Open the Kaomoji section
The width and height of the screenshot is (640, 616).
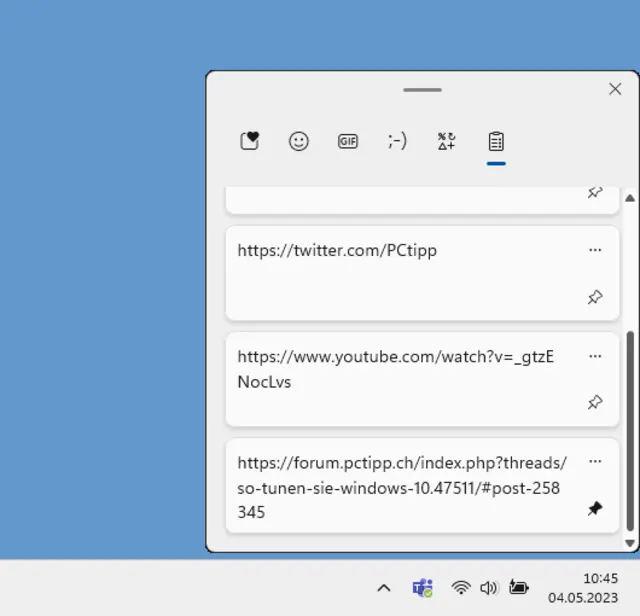tap(397, 141)
